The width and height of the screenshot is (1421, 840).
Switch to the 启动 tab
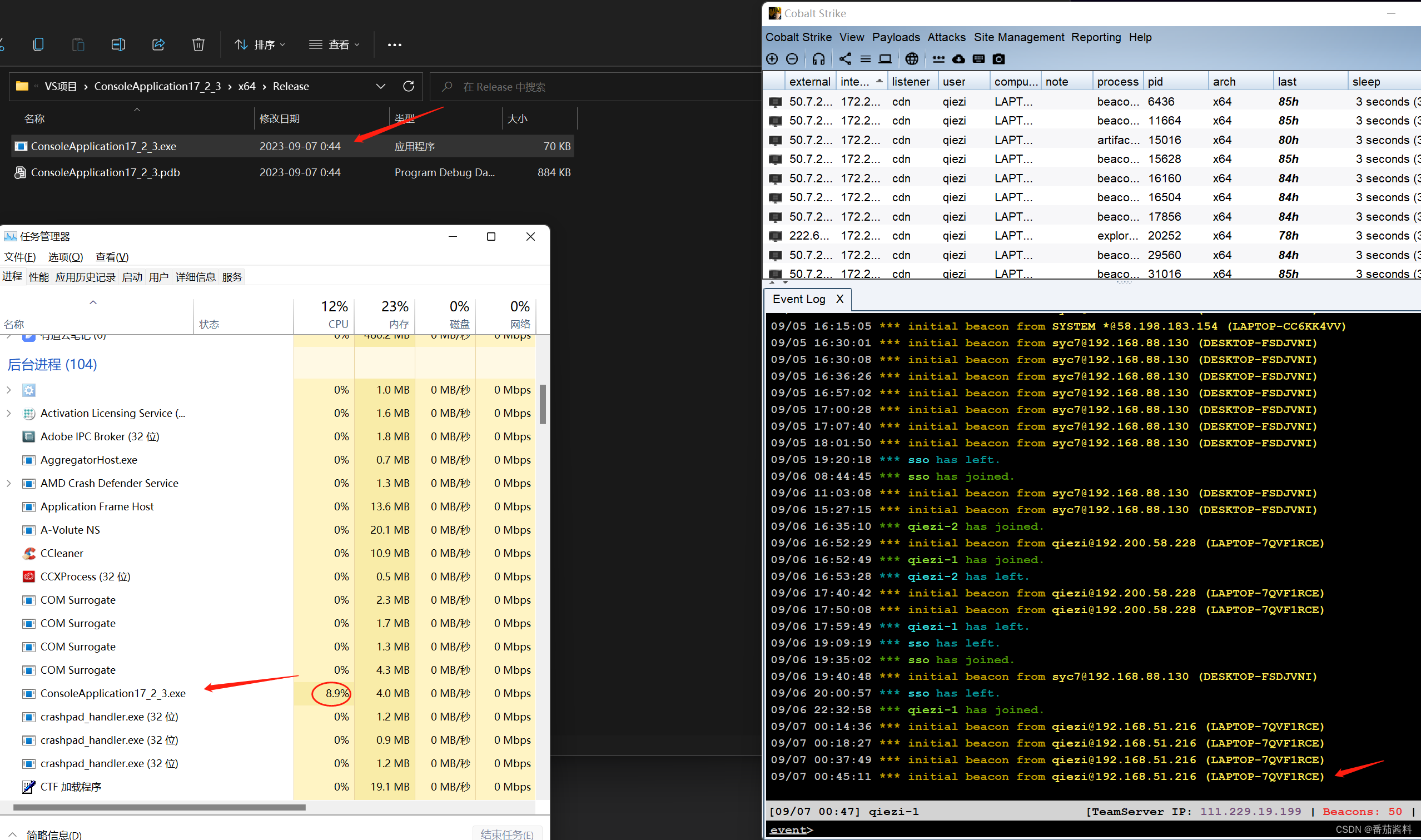tap(132, 277)
